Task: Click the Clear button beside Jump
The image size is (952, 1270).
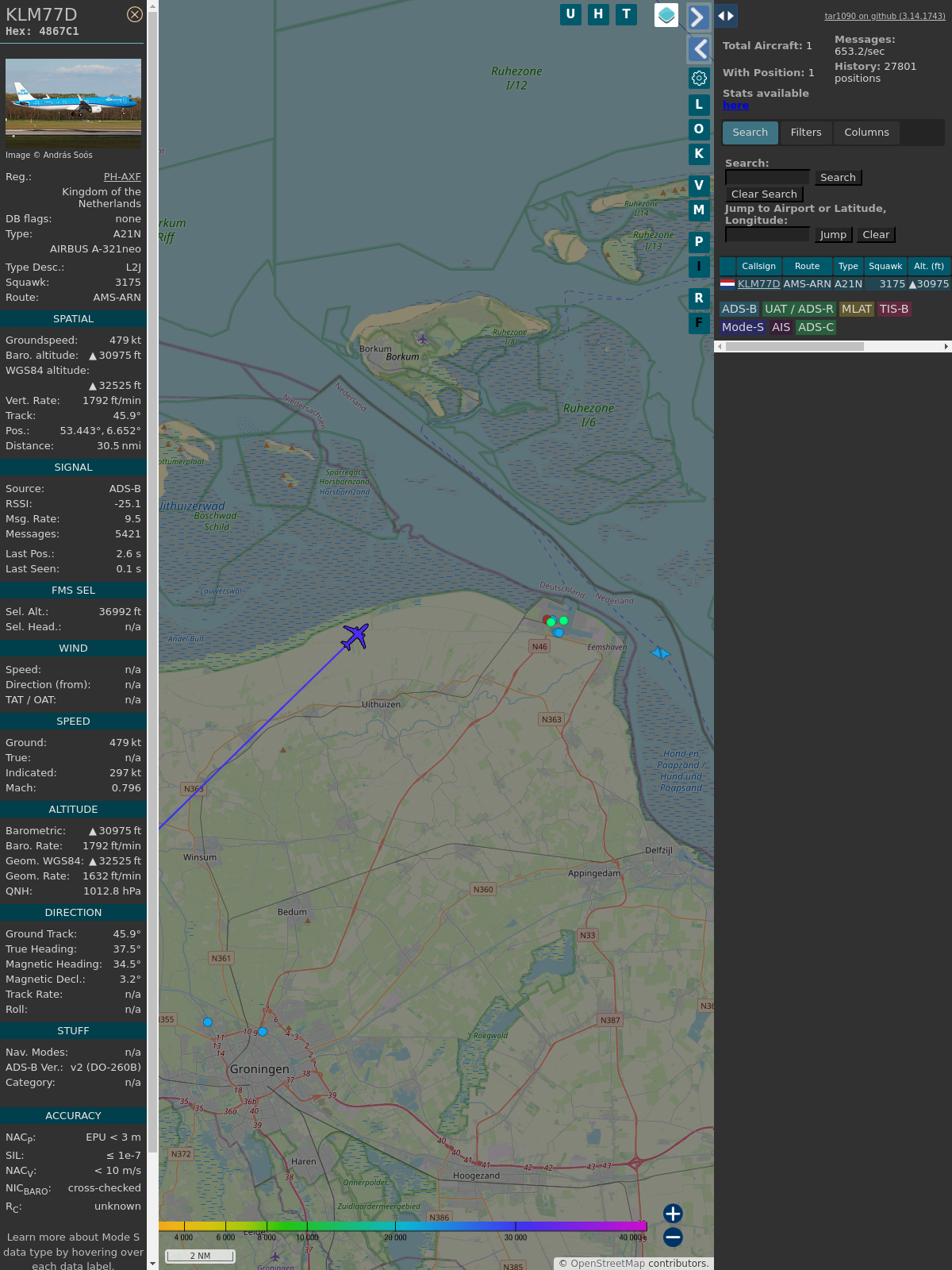Action: [876, 235]
